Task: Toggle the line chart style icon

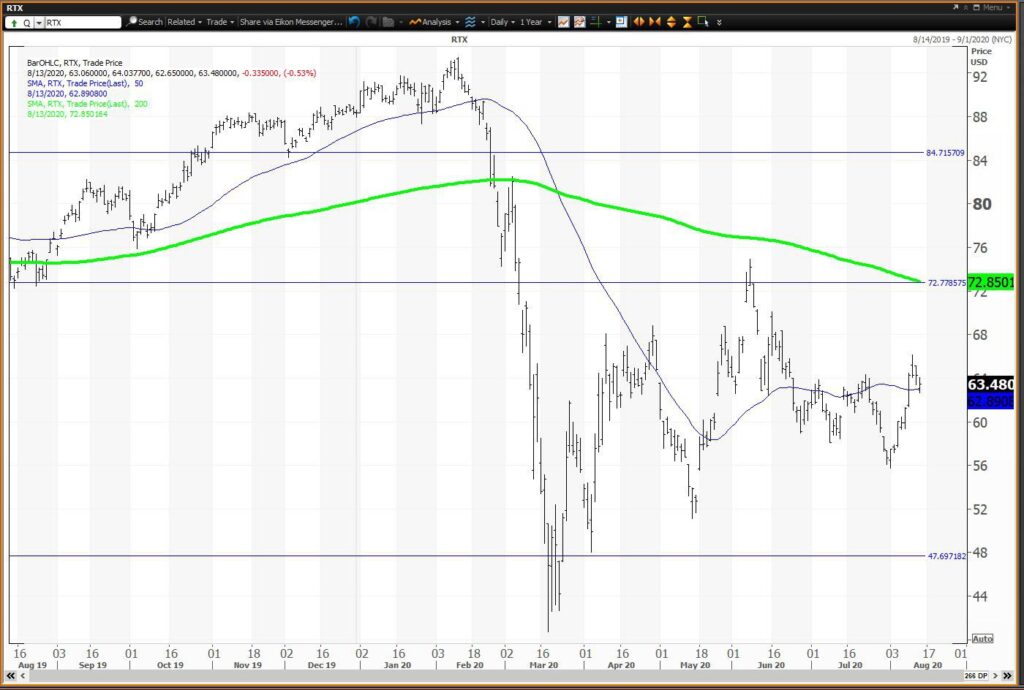Action: pyautogui.click(x=563, y=22)
